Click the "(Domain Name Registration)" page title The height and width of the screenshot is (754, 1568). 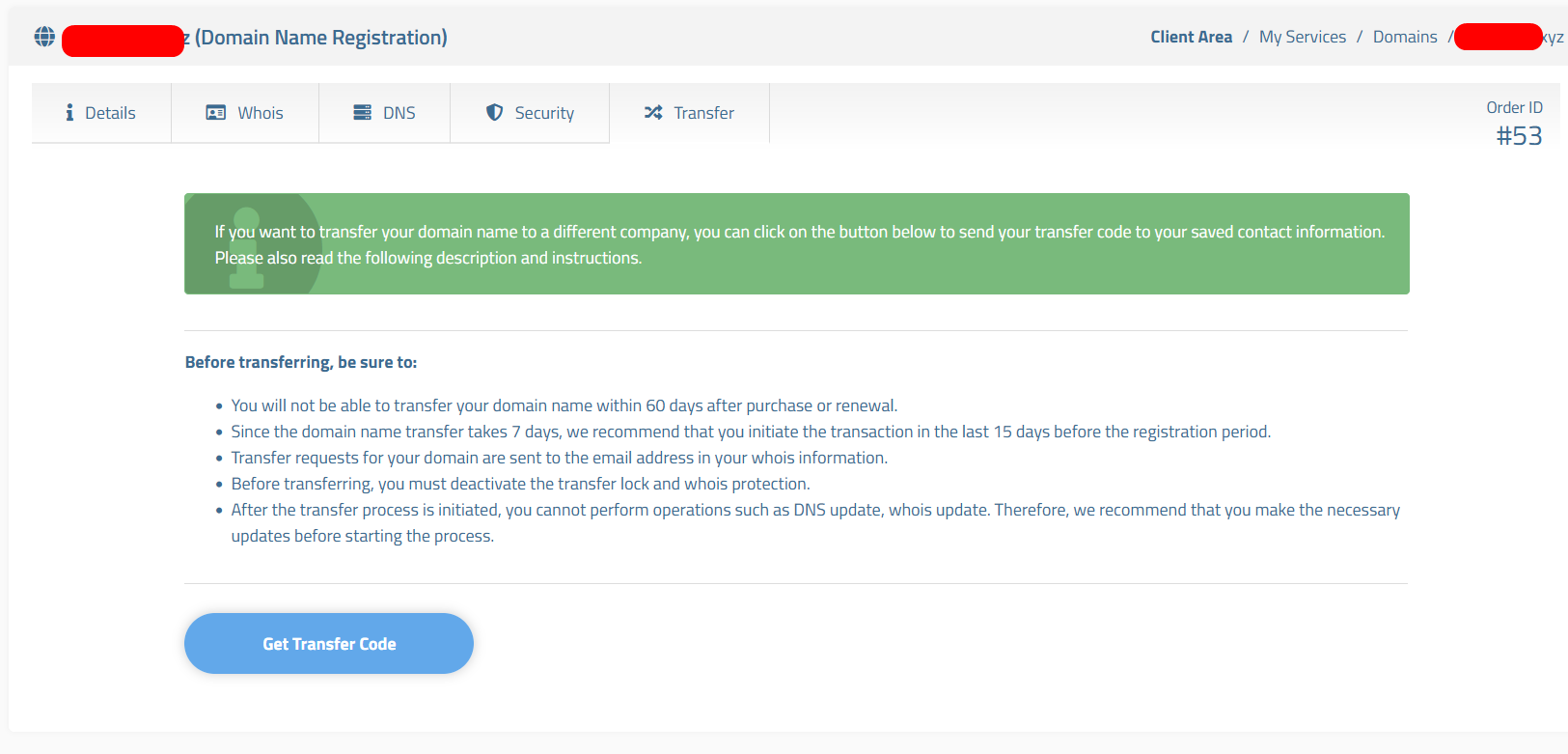(321, 38)
